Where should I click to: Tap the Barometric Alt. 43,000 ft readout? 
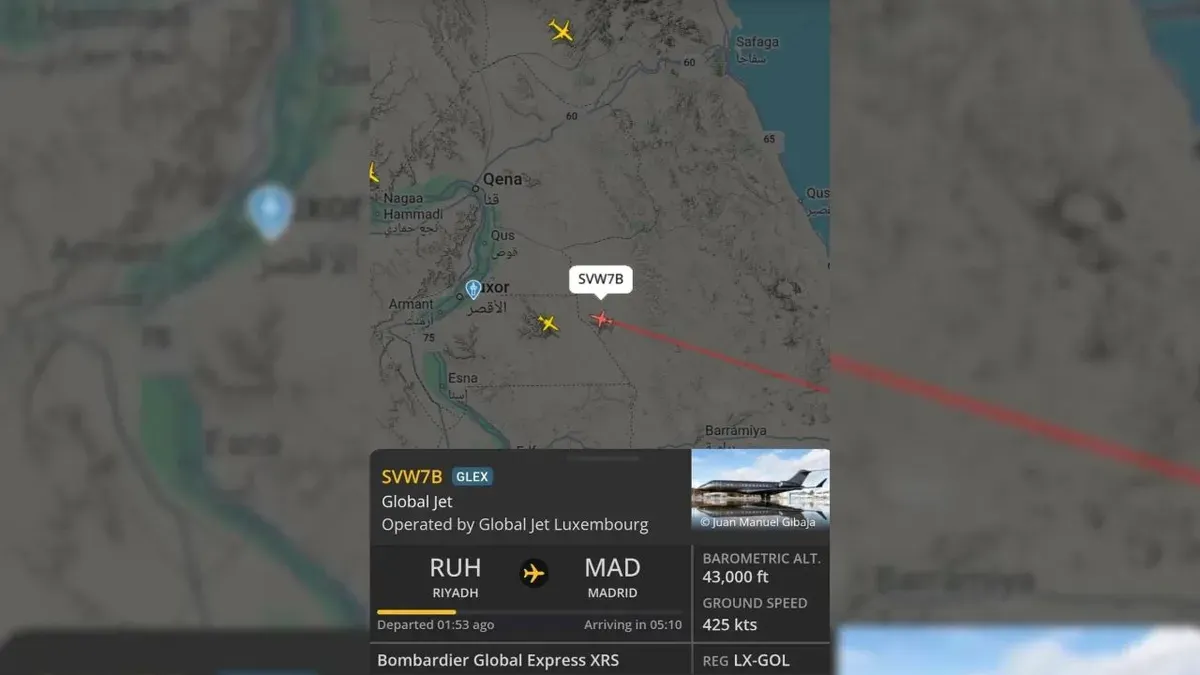pos(761,568)
